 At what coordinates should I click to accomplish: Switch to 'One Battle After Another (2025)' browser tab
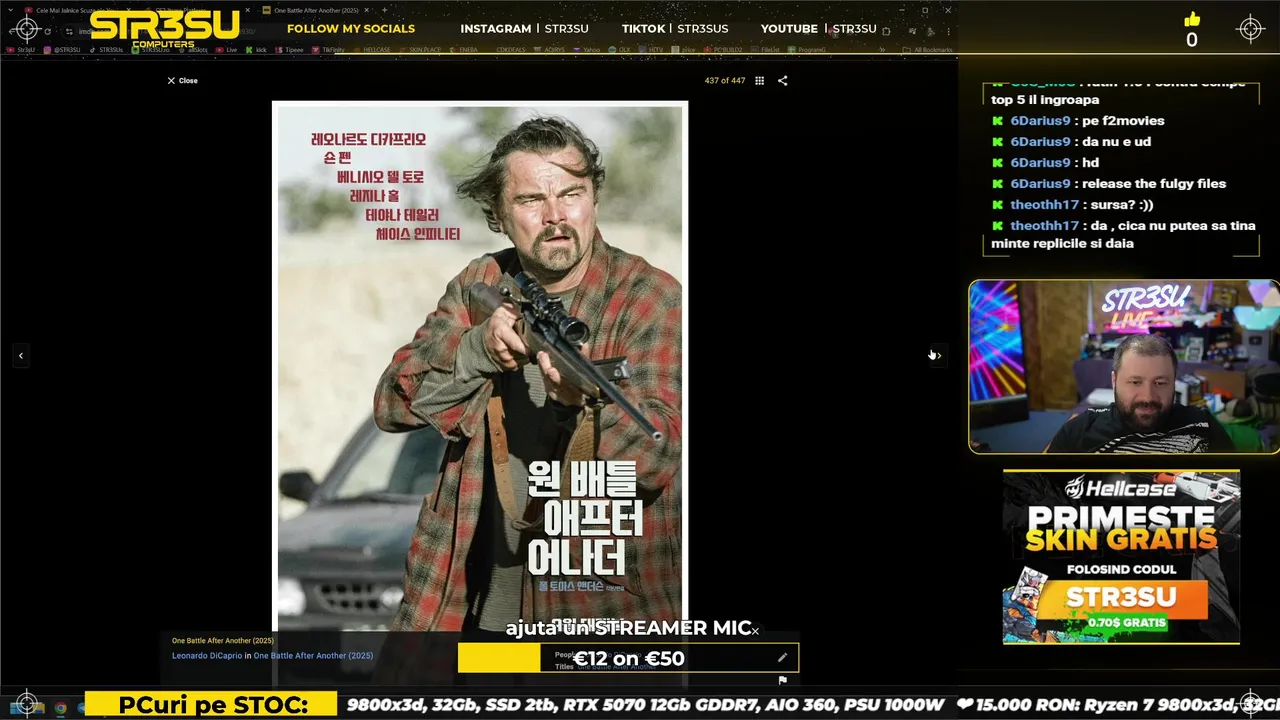click(315, 10)
